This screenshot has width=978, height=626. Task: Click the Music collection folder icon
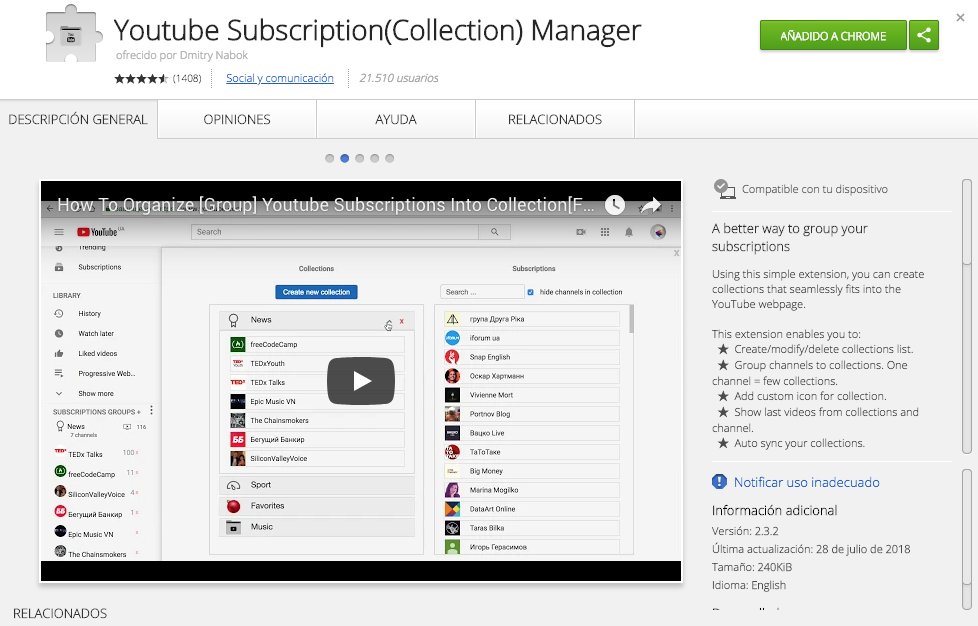[x=233, y=527]
